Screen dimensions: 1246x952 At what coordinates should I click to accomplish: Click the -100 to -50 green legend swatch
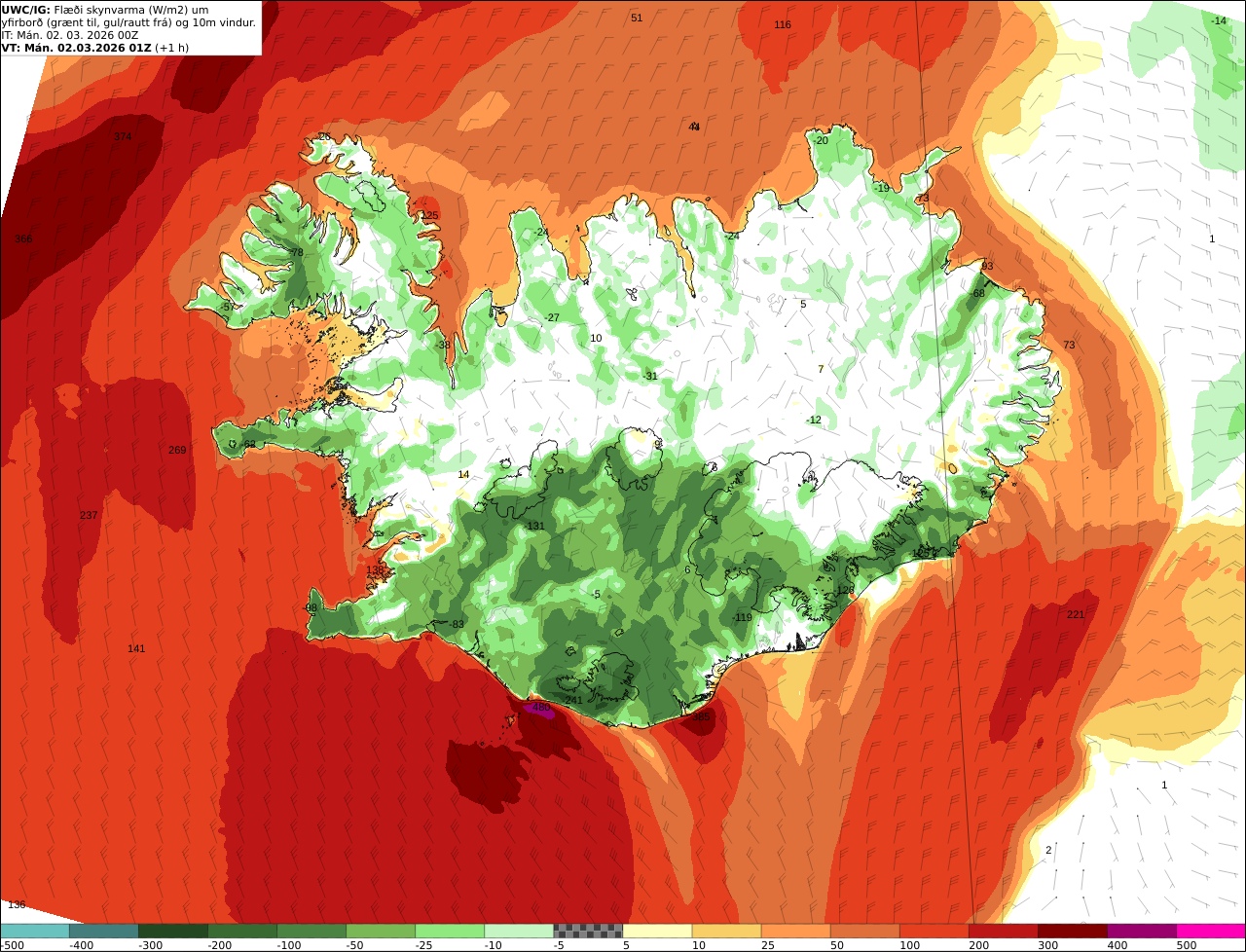311,931
